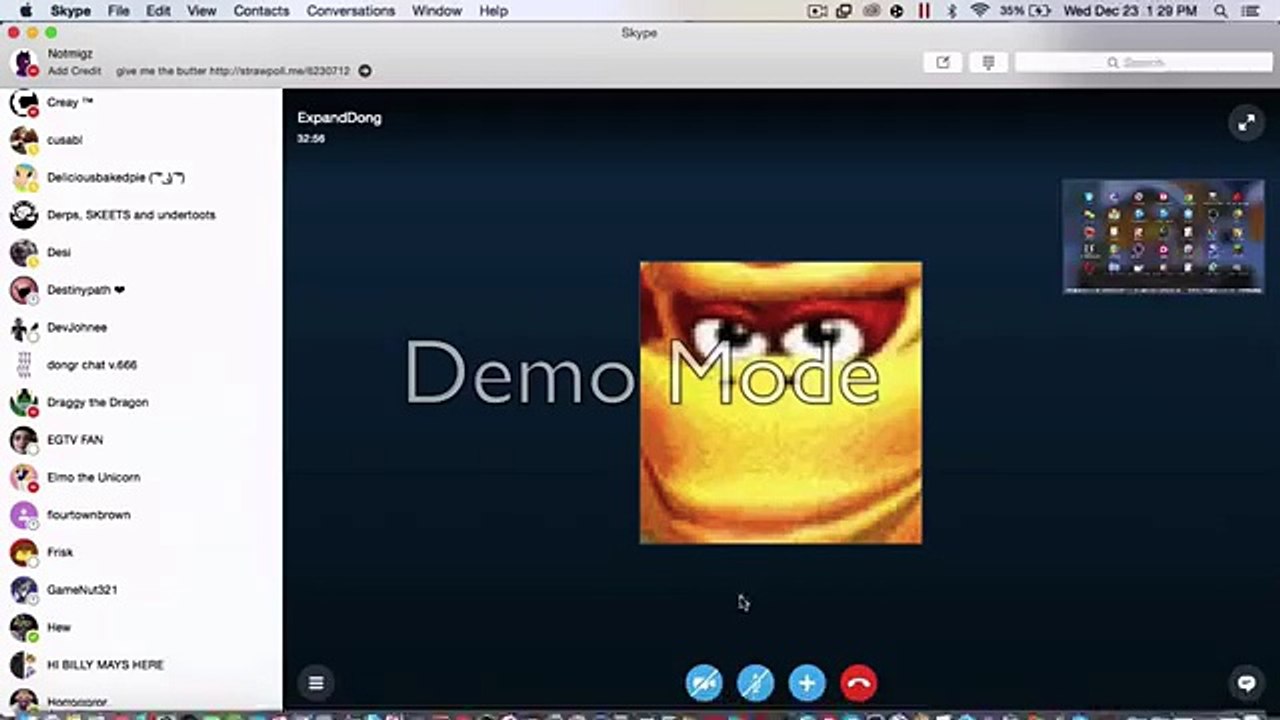Click the Bluetooth status icon
This screenshot has height=720, width=1280.
(x=952, y=11)
